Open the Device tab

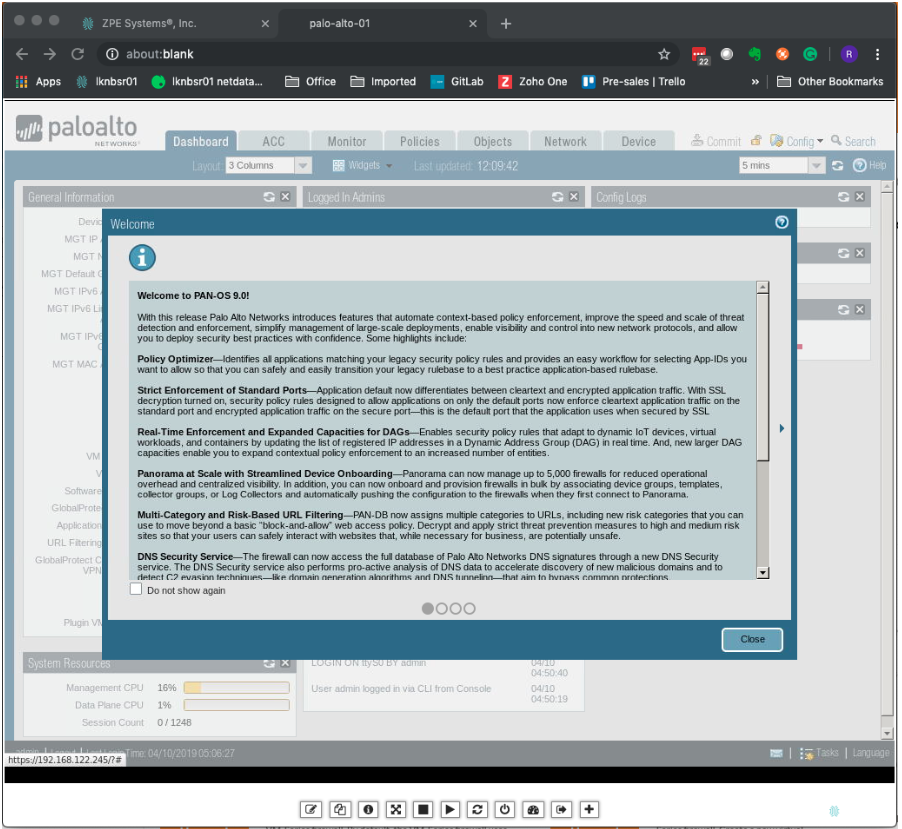pyautogui.click(x=638, y=142)
